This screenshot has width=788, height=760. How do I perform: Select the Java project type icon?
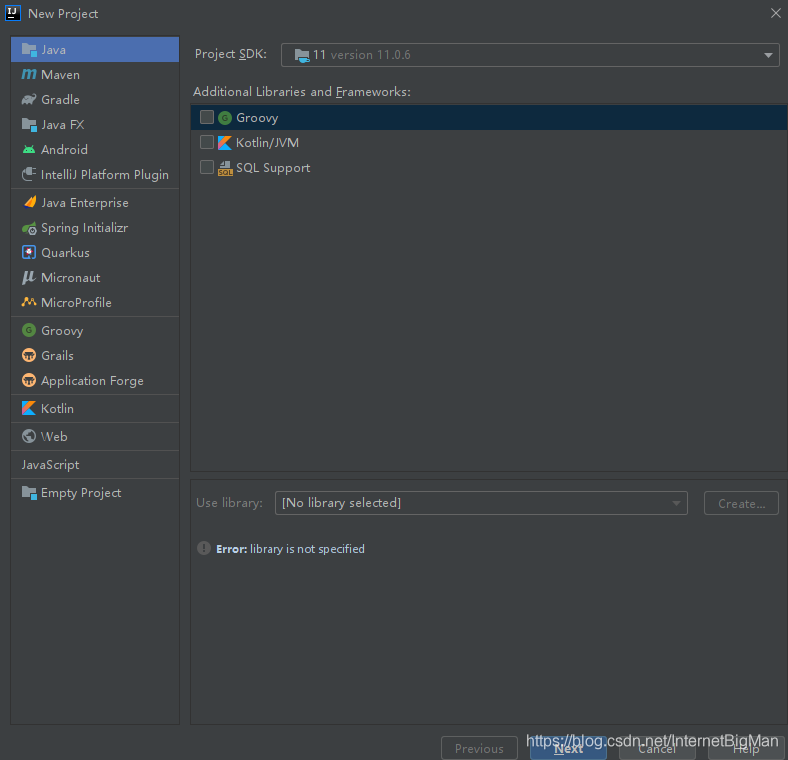[29, 50]
